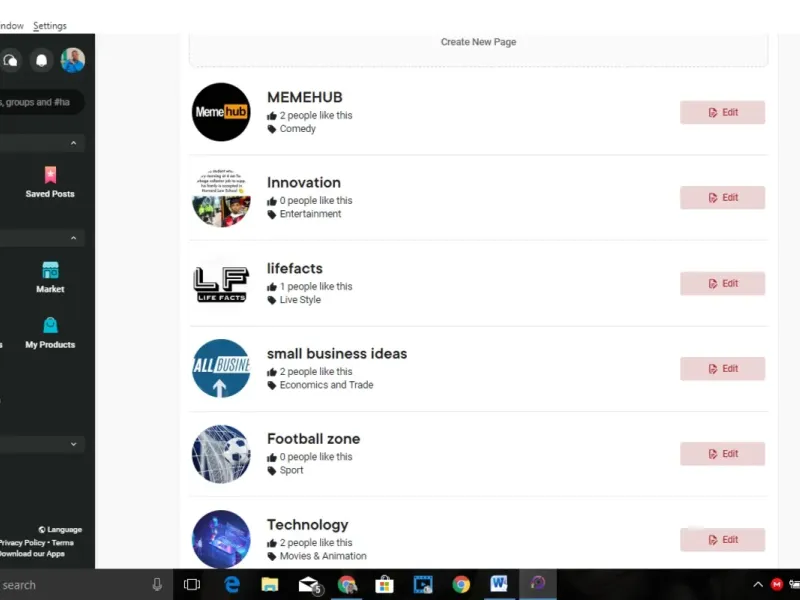Viewport: 800px width, 600px height.
Task: Open the messages chat icon in sidebar
Action: [x=10, y=61]
